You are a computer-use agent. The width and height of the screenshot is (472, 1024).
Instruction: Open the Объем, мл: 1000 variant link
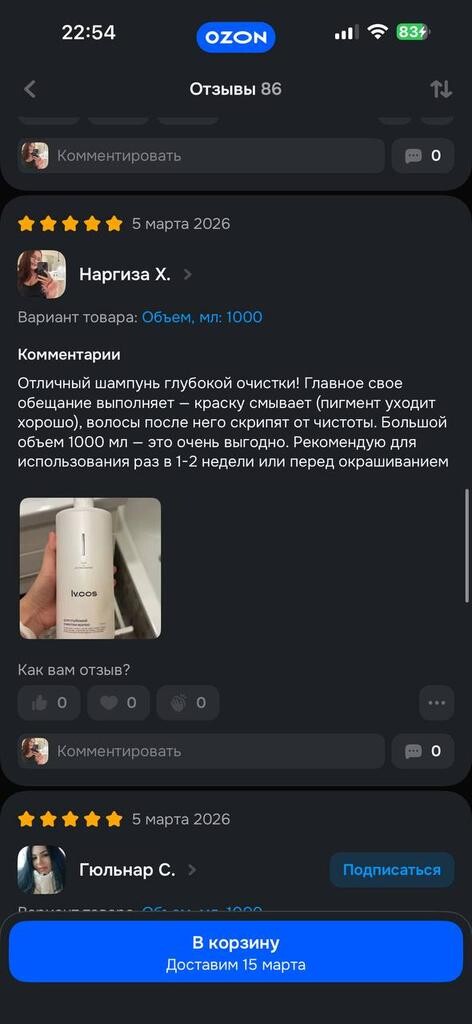coord(202,317)
